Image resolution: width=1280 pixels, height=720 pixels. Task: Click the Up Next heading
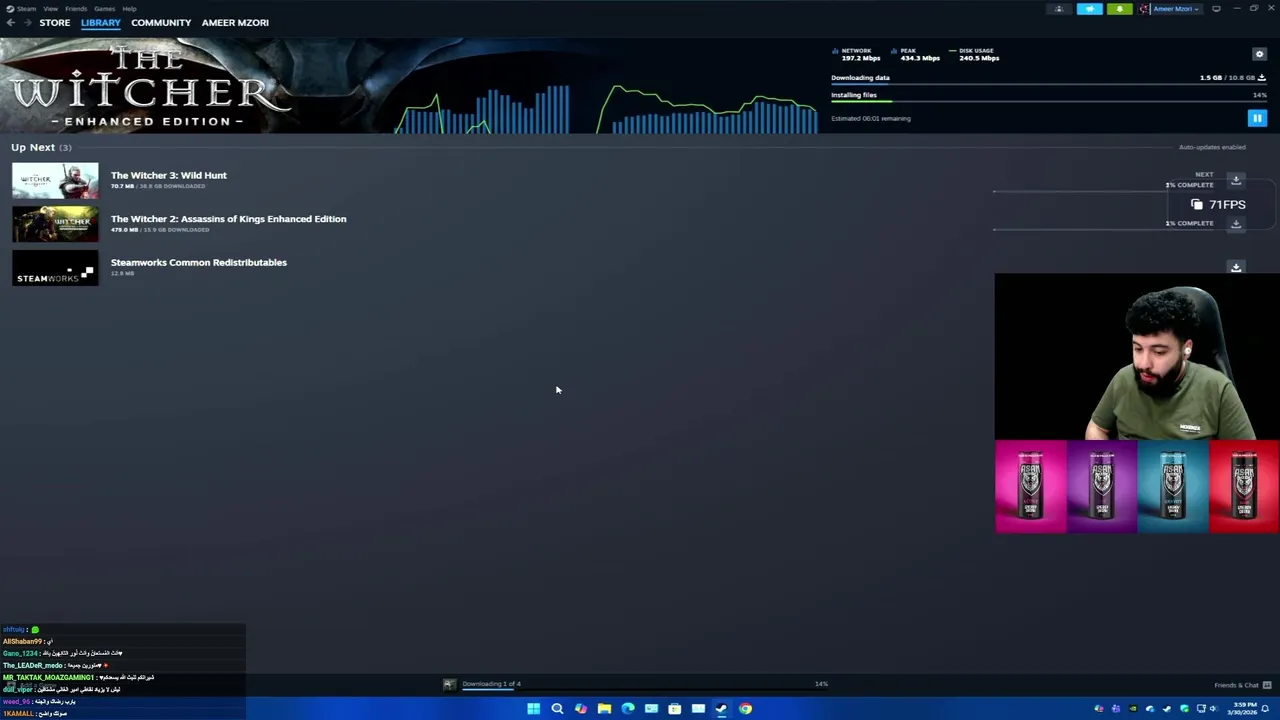pos(33,147)
